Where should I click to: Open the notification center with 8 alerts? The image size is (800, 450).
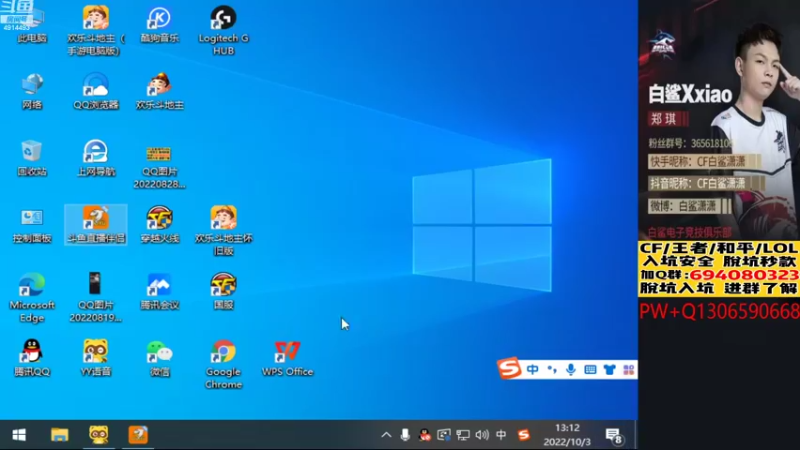pyautogui.click(x=613, y=435)
